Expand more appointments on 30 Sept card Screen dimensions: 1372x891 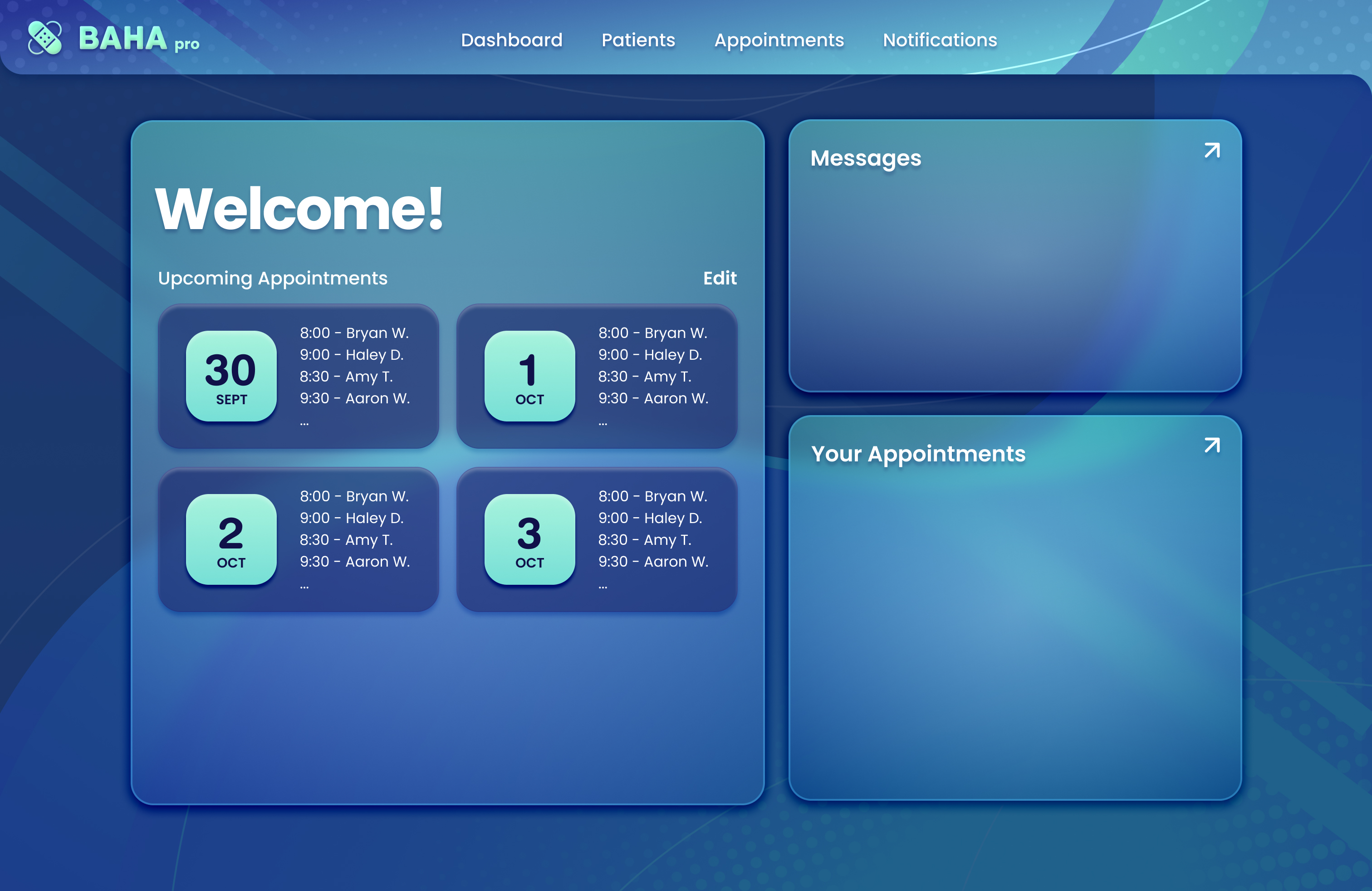point(304,424)
